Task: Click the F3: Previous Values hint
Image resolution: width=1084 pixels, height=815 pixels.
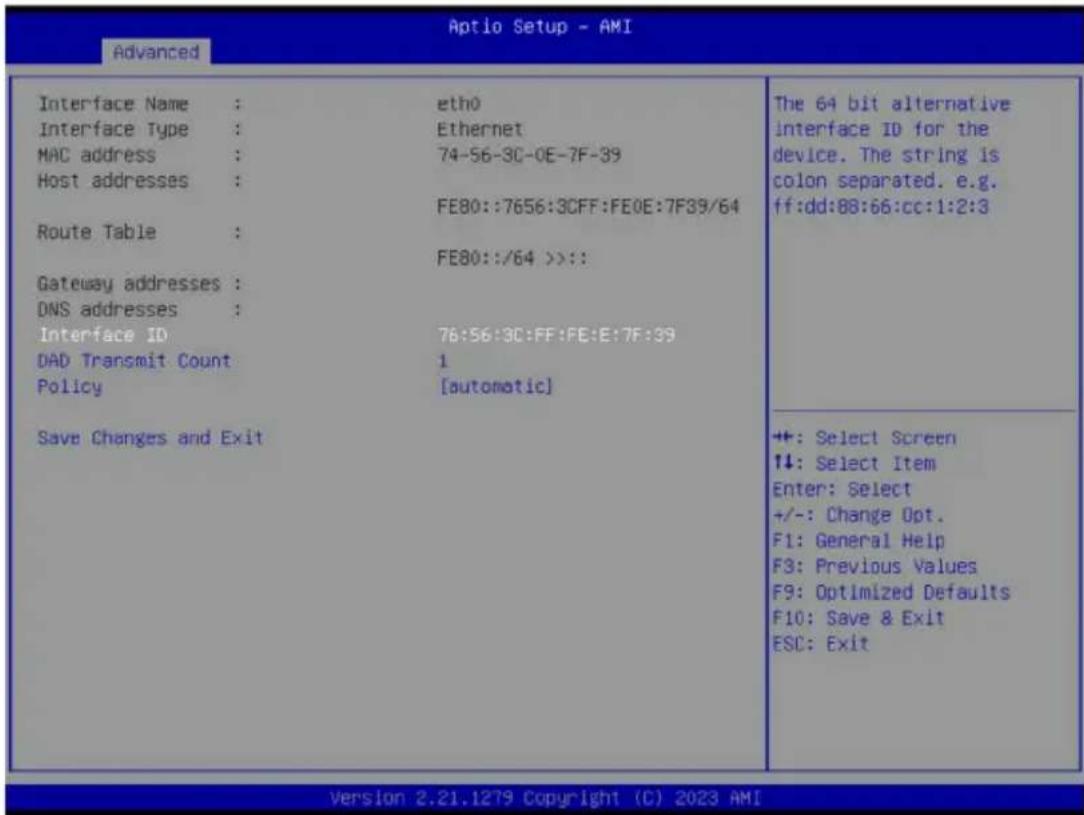Action: coord(875,567)
